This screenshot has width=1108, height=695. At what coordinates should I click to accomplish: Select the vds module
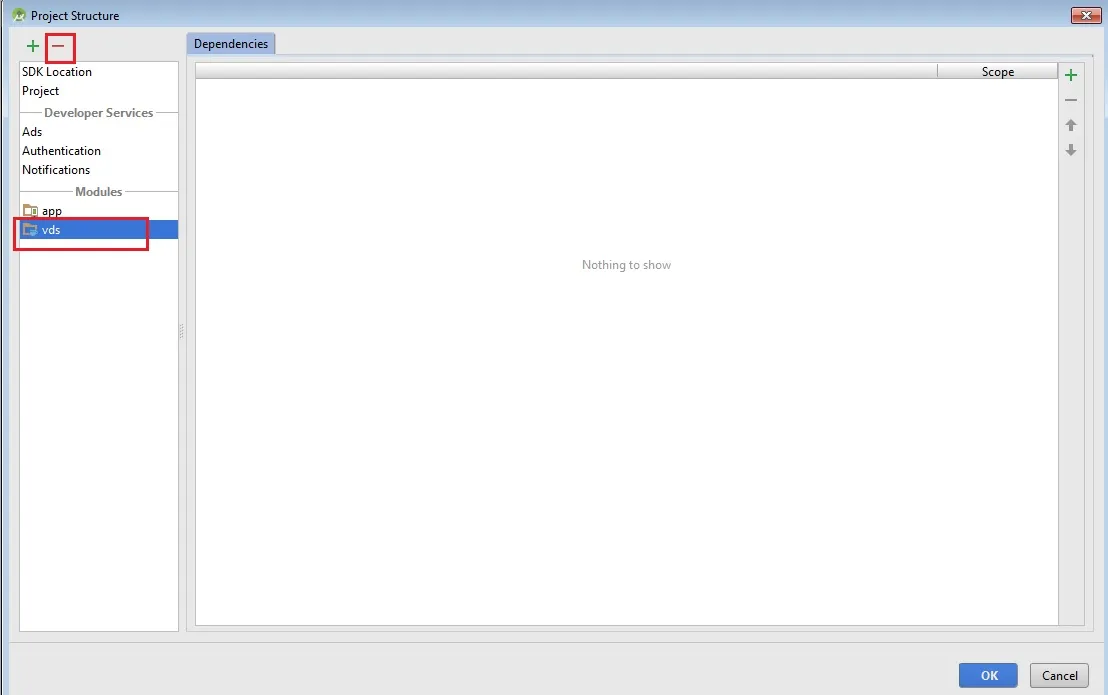pos(98,230)
